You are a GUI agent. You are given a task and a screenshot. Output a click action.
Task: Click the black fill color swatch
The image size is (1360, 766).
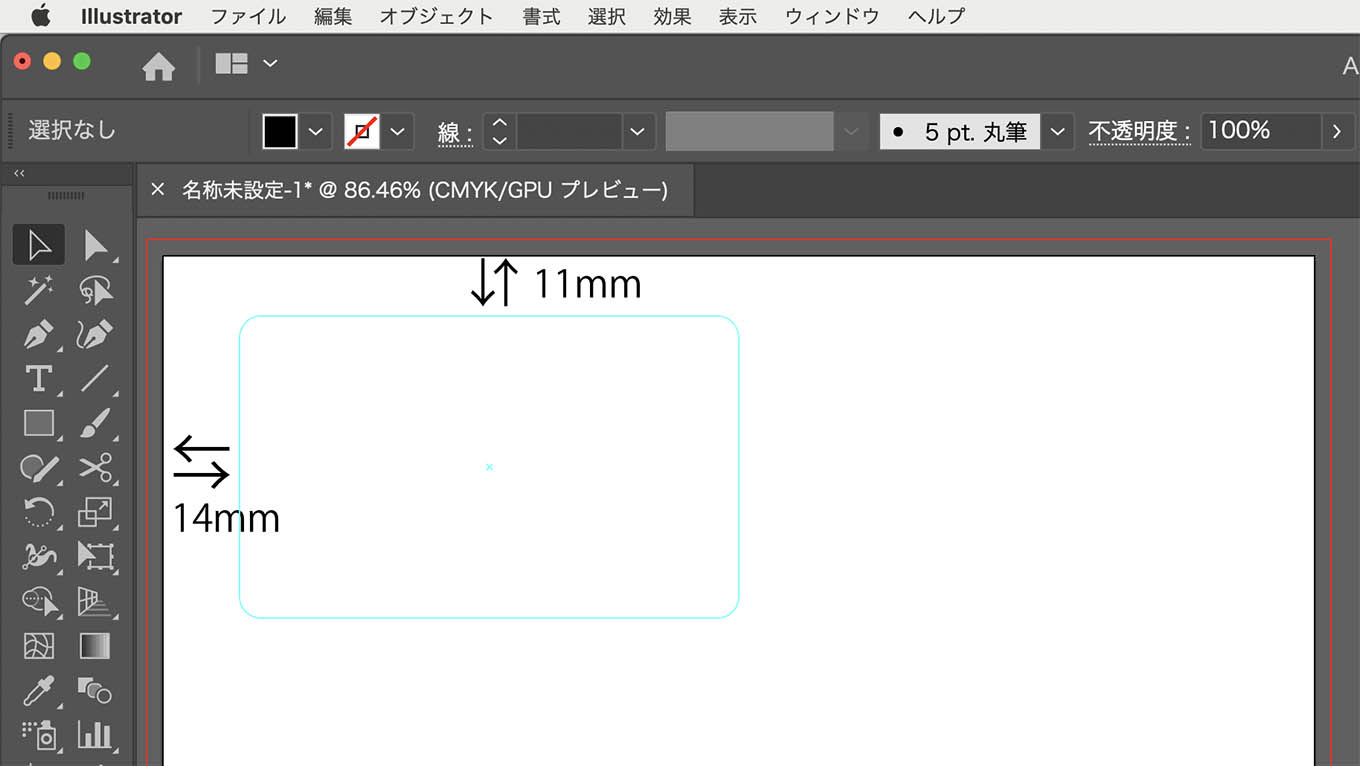pos(280,132)
